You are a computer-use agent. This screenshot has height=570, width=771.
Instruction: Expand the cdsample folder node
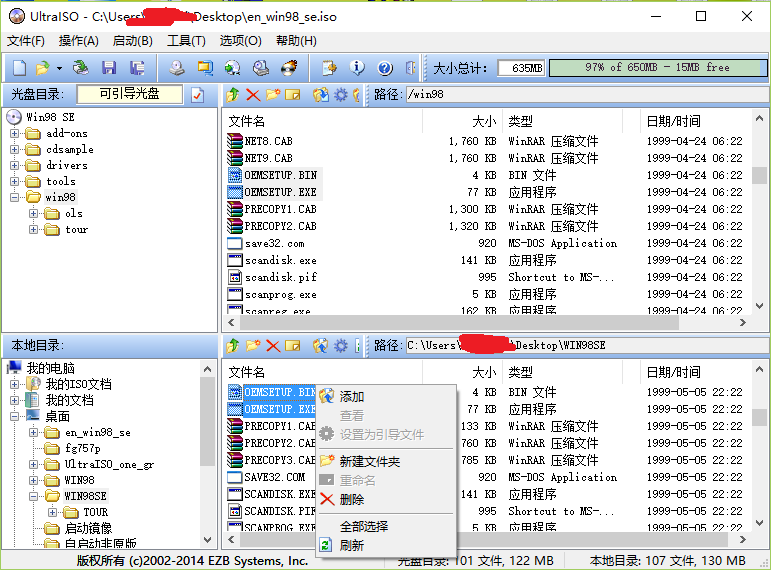pos(14,150)
